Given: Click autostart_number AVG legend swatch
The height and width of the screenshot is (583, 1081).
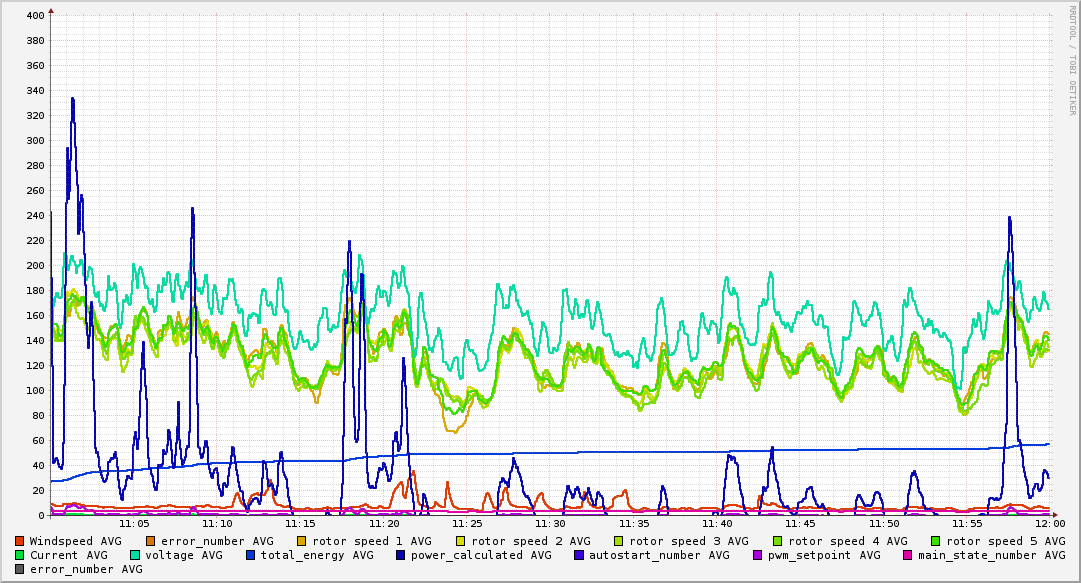Looking at the screenshot, I should pyautogui.click(x=578, y=555).
